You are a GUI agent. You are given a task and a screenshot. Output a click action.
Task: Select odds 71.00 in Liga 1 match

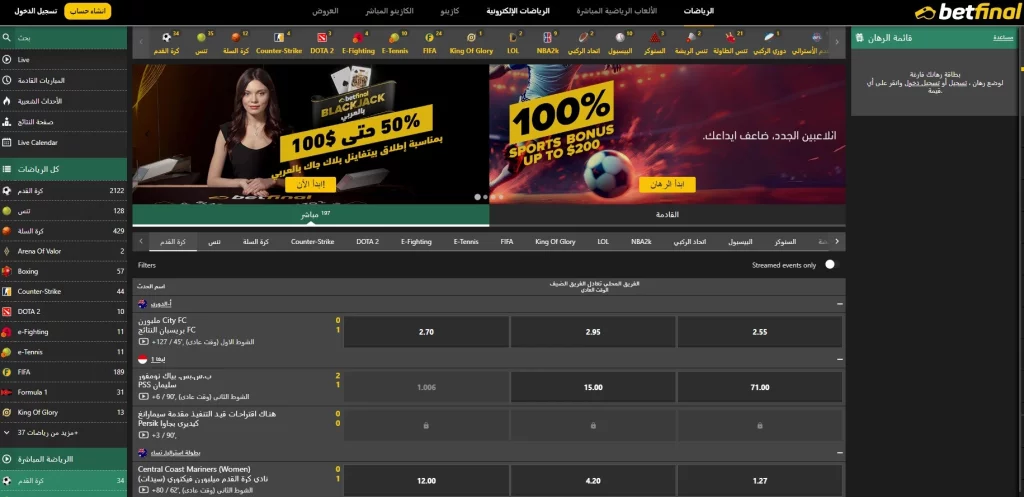tap(760, 387)
